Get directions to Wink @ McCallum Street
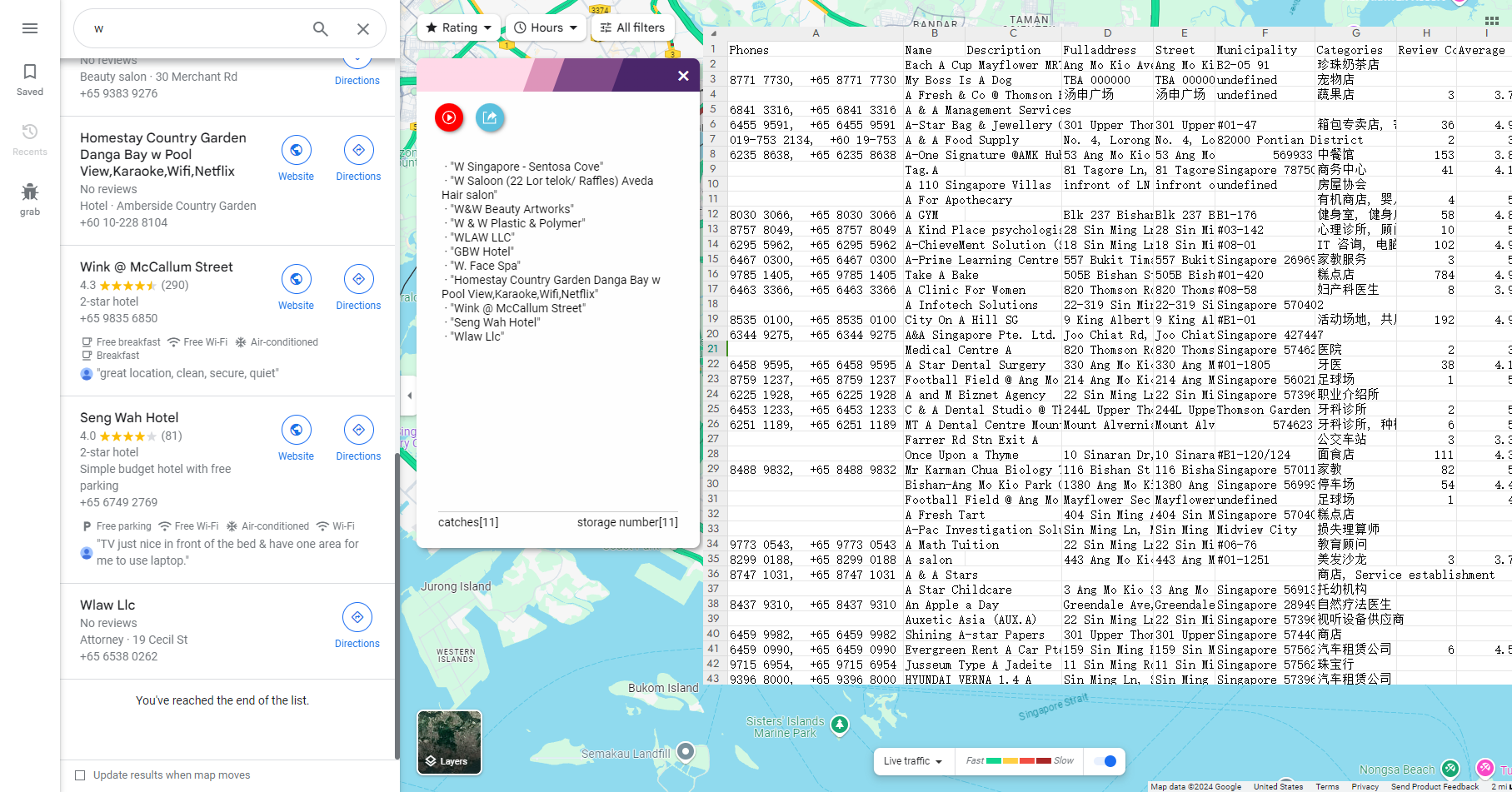The image size is (1512, 792). (x=358, y=287)
